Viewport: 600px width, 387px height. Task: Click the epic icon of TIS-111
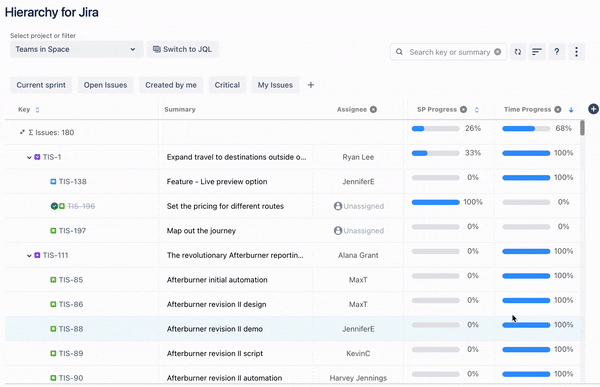coord(37,255)
